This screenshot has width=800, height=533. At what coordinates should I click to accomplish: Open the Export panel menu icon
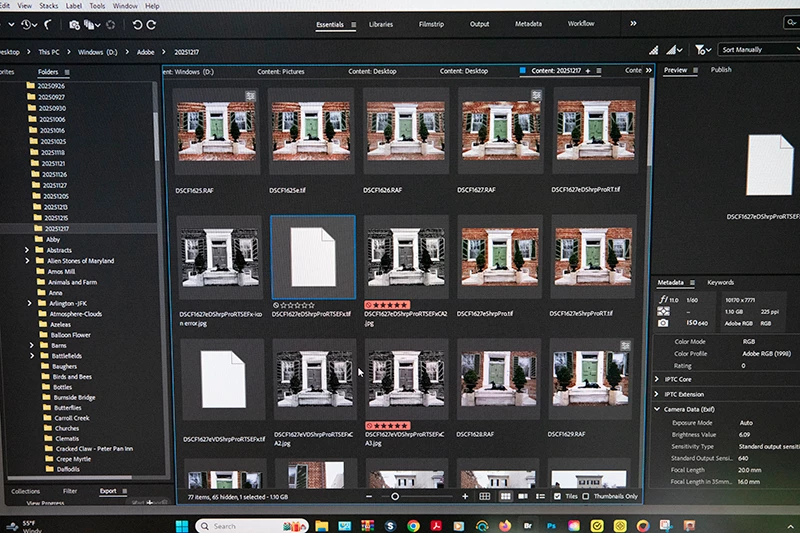click(x=124, y=491)
